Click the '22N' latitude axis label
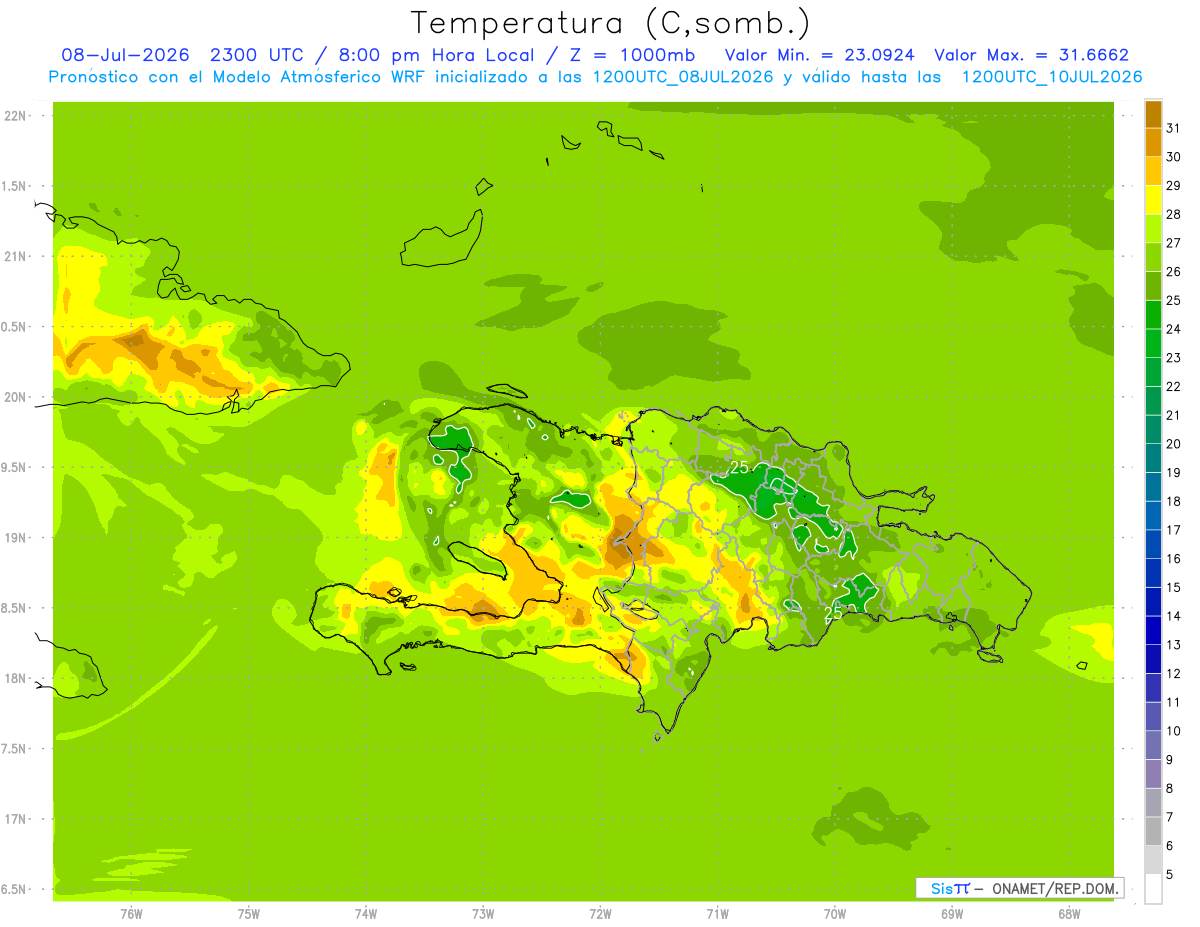The height and width of the screenshot is (927, 1200). 16,116
